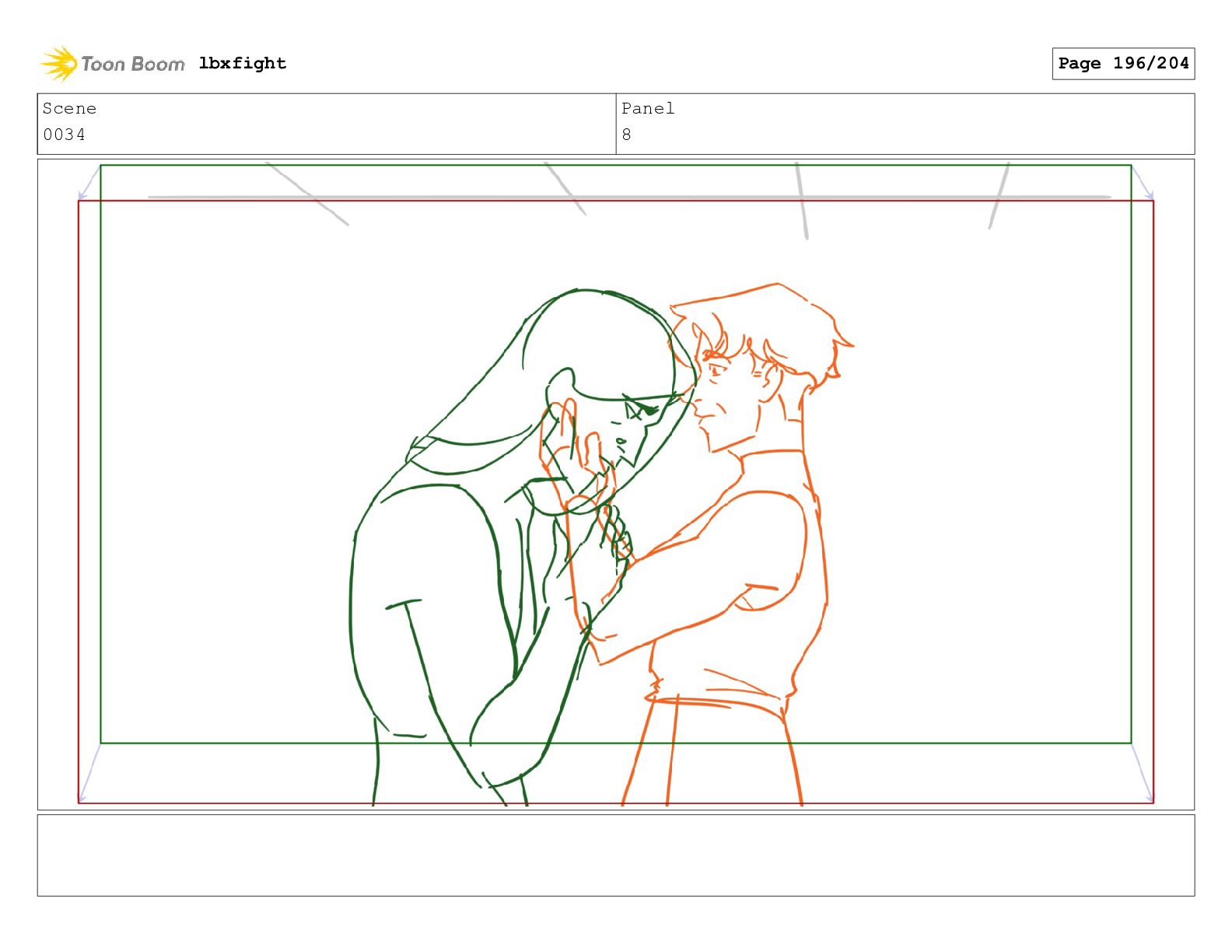Screen dimensions: 1232x952
Task: Select the bottom-left camera move arrow
Action: point(89,773)
